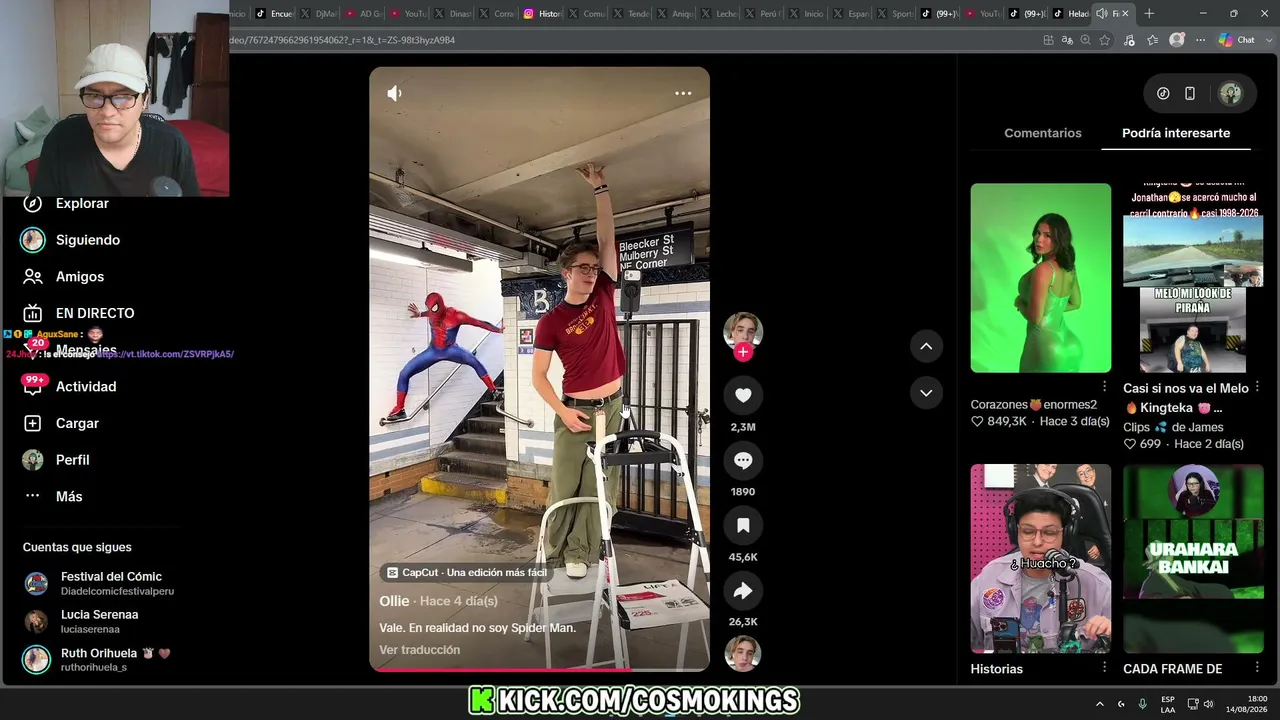Open the Melo mi look de piraña thumbnail
This screenshot has height=720, width=1280.
pos(1193,278)
